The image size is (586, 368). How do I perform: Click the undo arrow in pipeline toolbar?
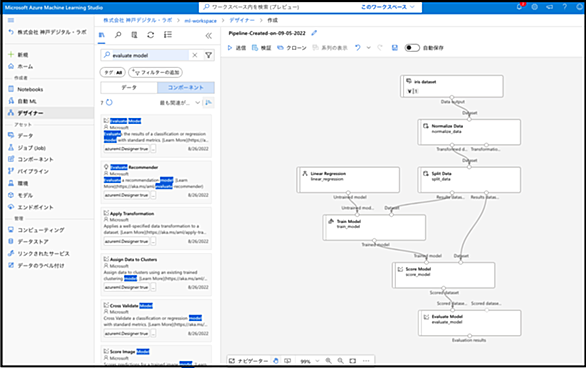coord(358,48)
